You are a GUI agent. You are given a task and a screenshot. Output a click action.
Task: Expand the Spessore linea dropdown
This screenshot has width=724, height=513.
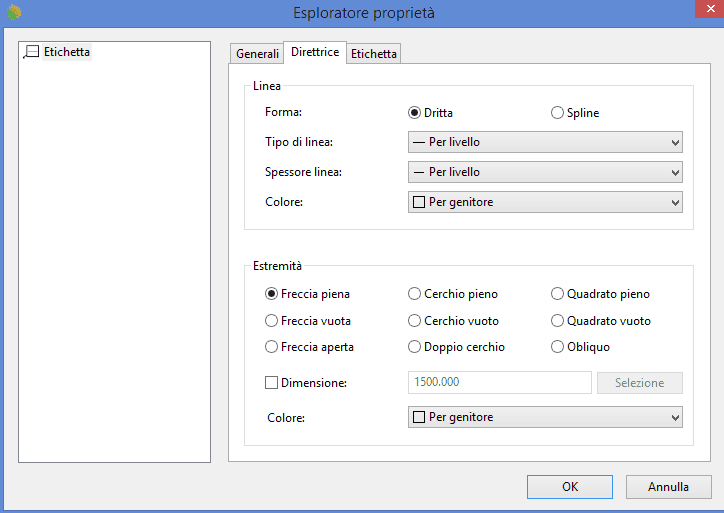coord(545,172)
